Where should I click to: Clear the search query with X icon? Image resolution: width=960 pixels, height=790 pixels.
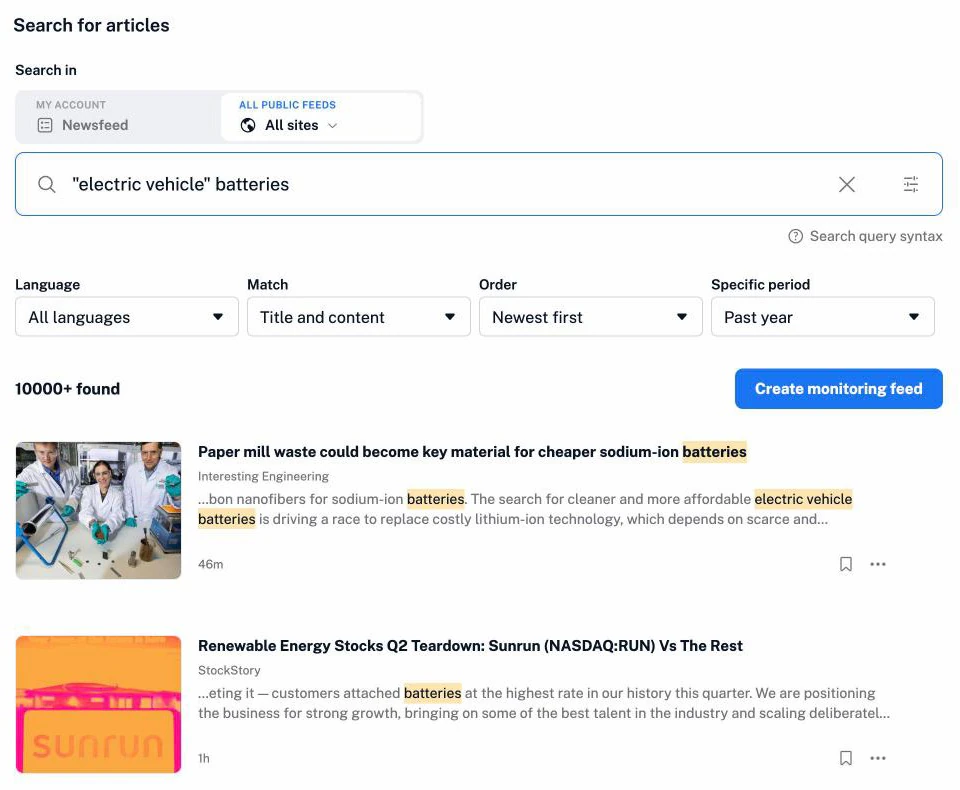point(847,184)
